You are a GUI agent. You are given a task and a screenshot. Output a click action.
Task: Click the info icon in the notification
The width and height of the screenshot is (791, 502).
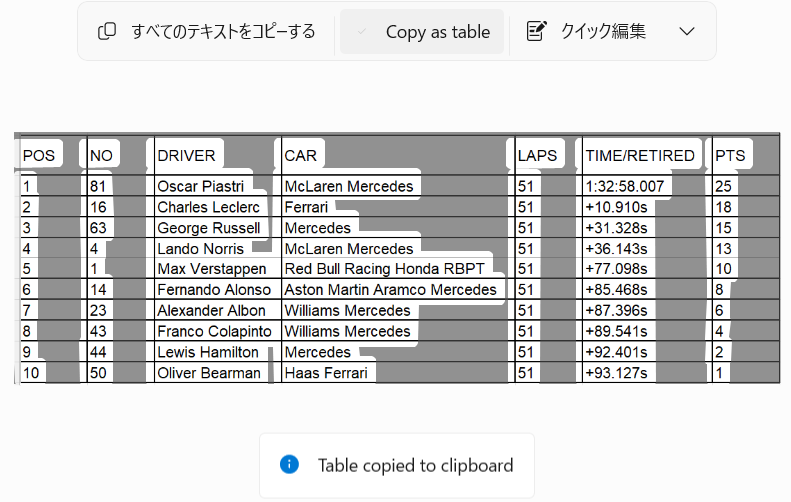[x=290, y=464]
